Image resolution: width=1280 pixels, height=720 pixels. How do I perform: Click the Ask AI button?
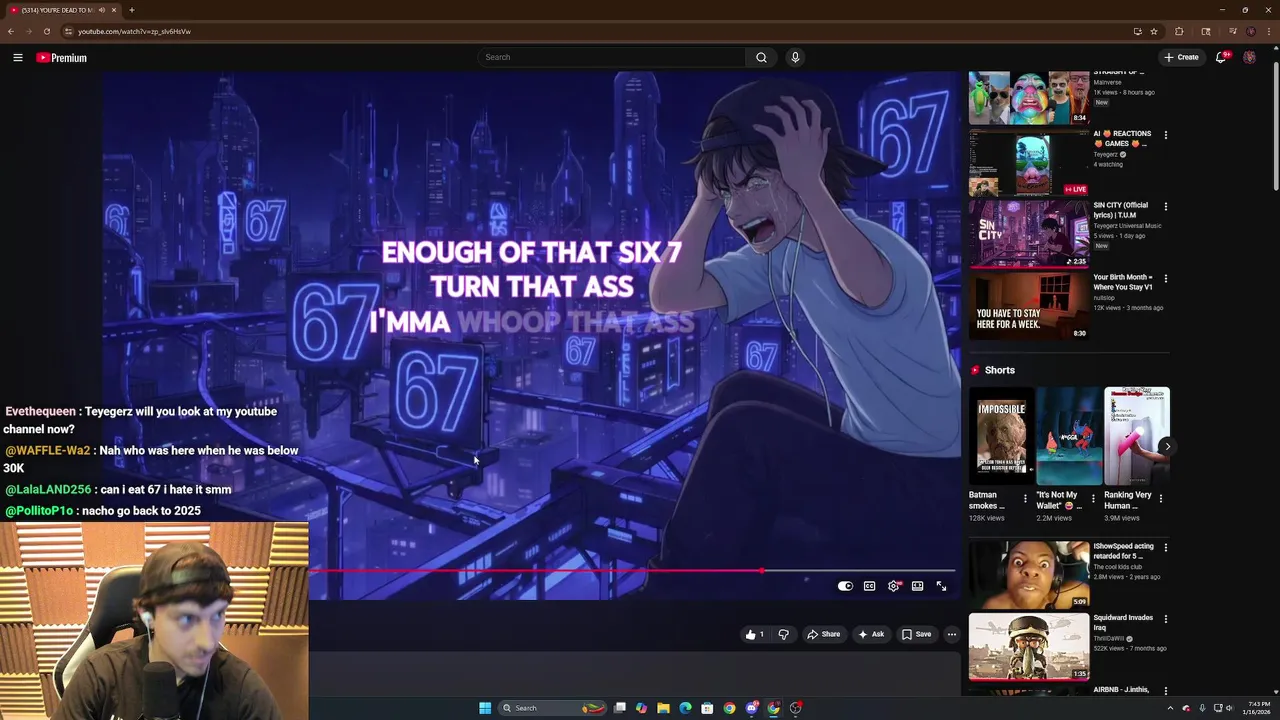(871, 634)
